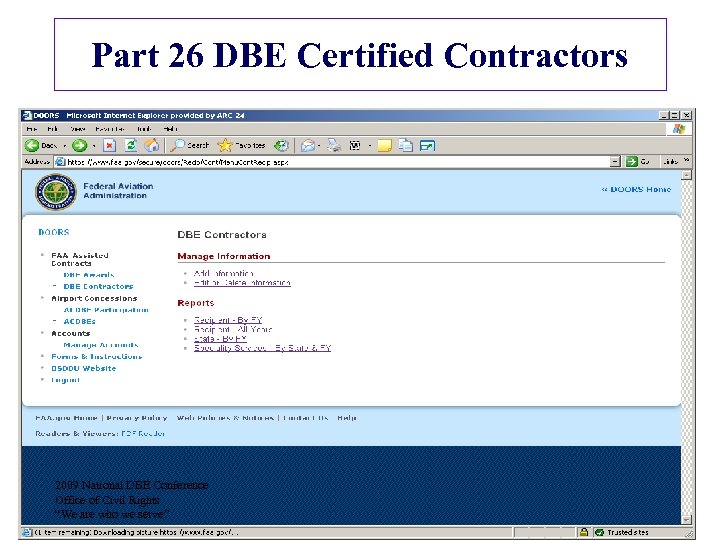Click the scrollbar up arrow
This screenshot has height=540, width=720.
point(686,175)
